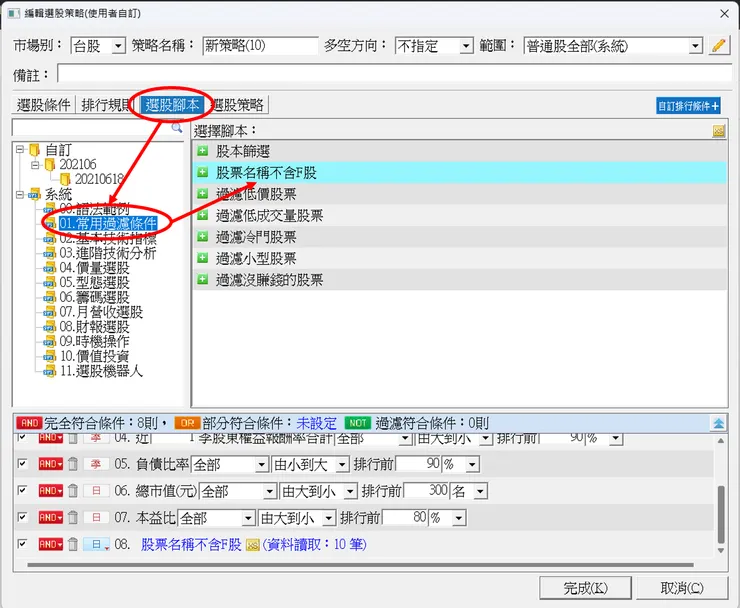Click the XS script icon beside the row 08 name
Screen dimensions: 740x608
click(x=252, y=545)
